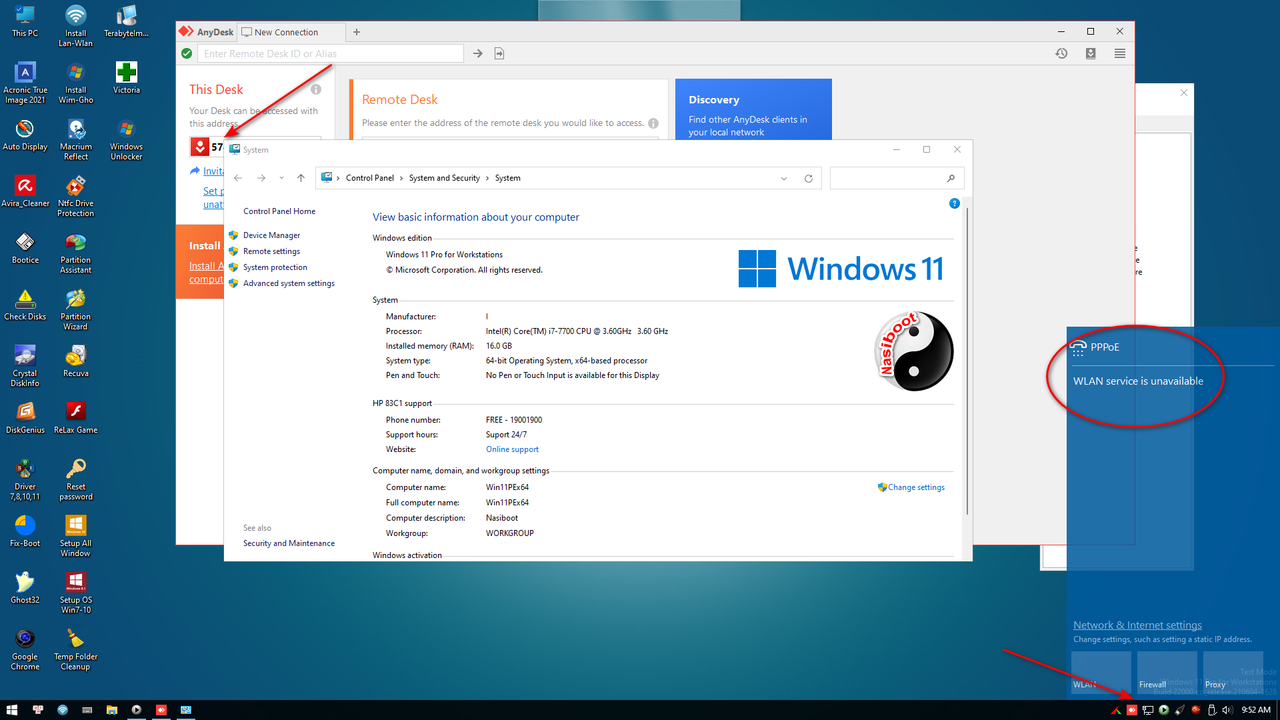Open the Crystal DiskInfo shortcut

click(x=25, y=366)
